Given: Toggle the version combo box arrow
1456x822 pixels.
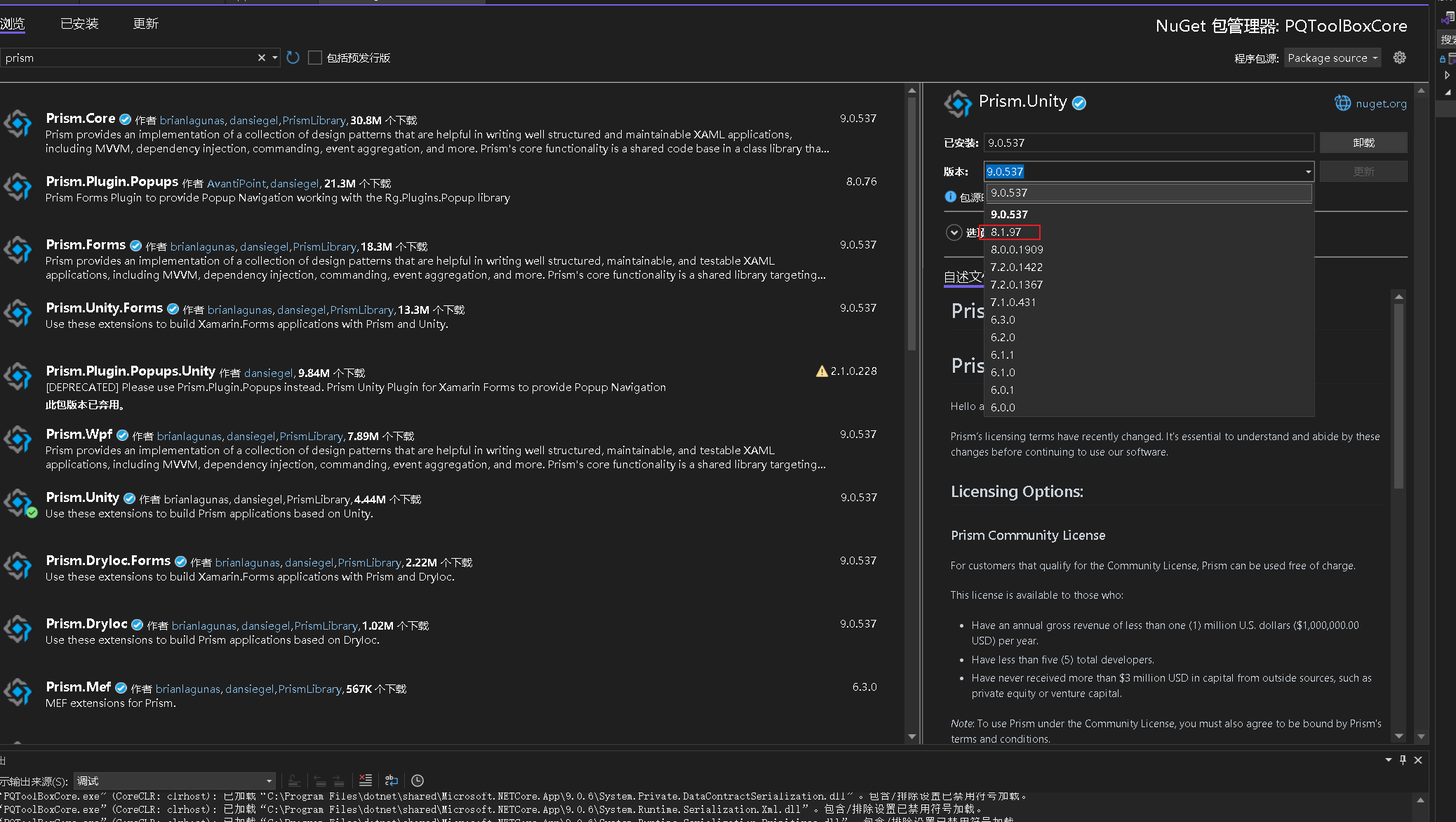Looking at the screenshot, I should (x=1307, y=171).
